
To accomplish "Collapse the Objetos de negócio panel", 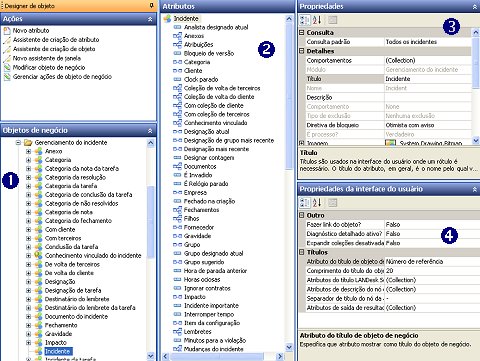I will 150,131.
